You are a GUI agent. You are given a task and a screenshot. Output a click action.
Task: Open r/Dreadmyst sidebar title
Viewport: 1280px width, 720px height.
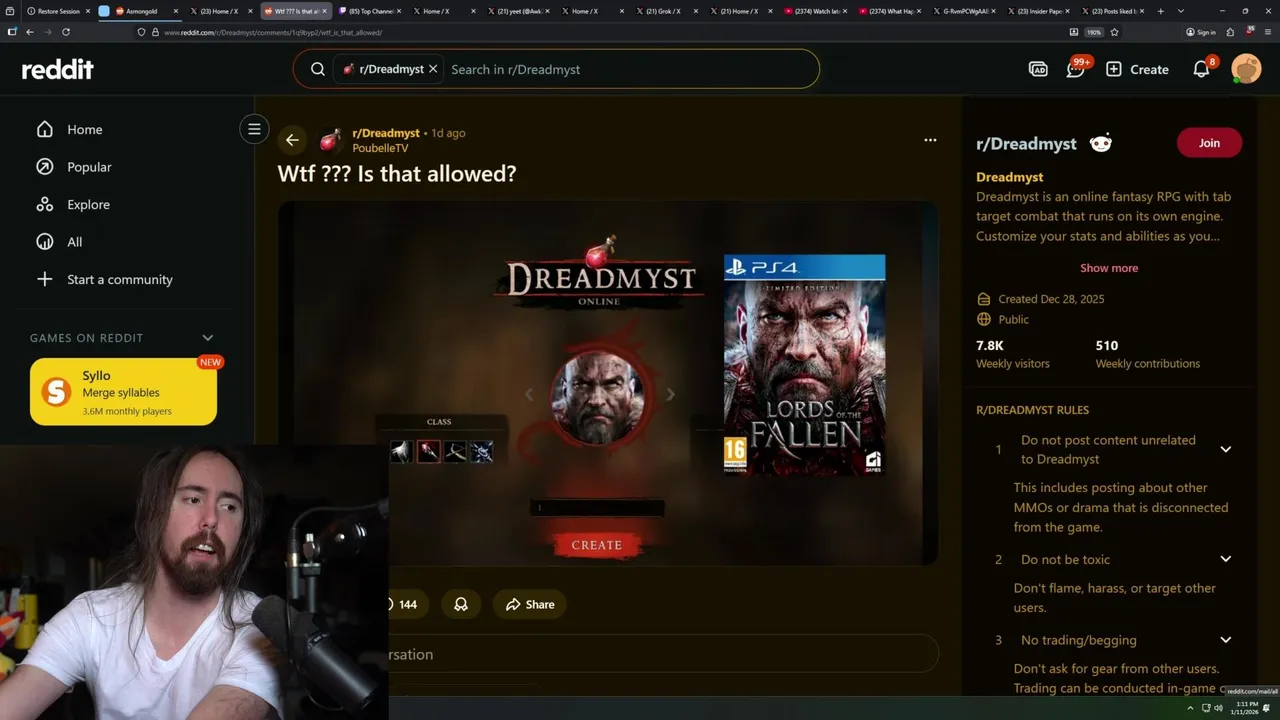(1026, 143)
